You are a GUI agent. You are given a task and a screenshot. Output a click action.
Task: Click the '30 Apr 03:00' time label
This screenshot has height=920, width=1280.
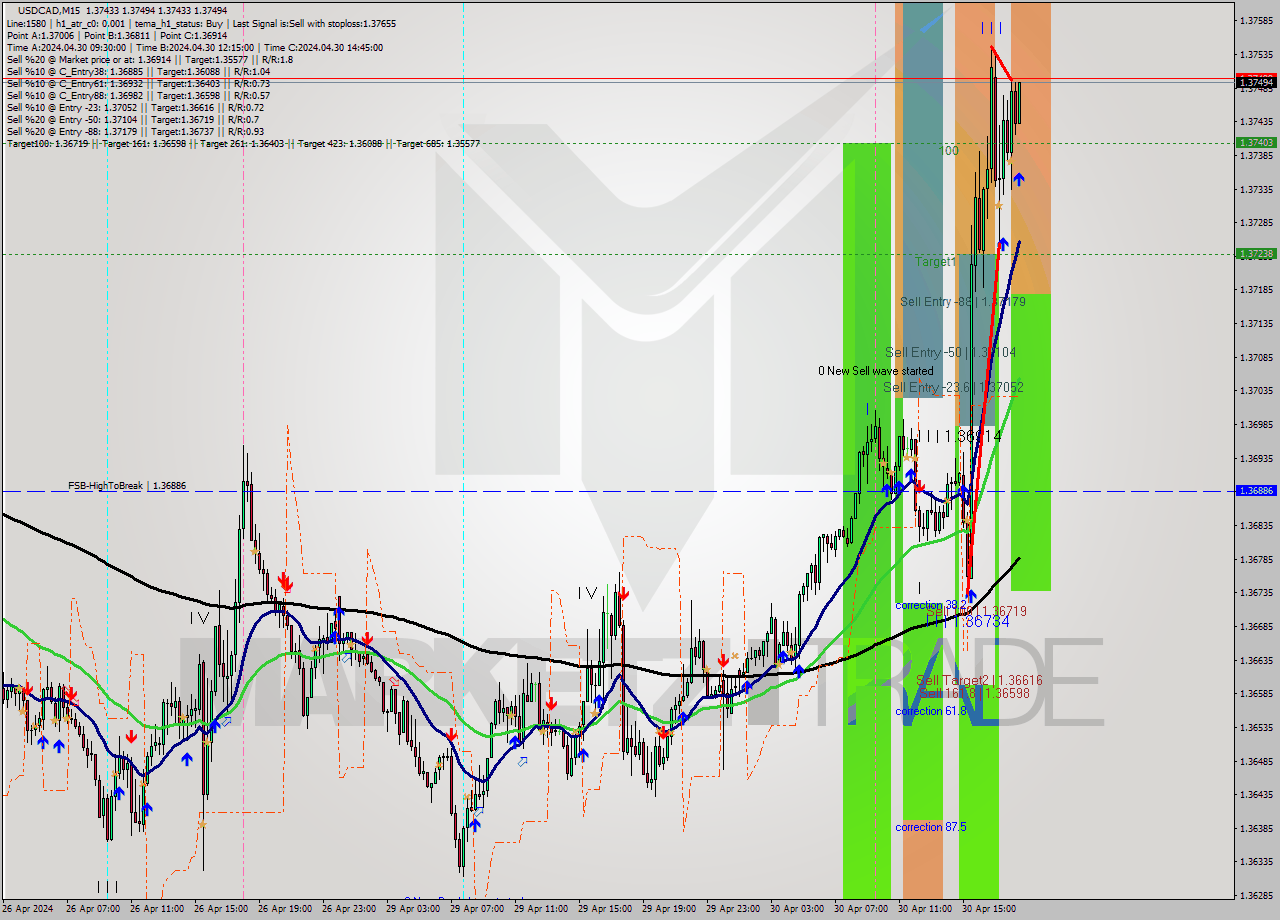pos(795,909)
